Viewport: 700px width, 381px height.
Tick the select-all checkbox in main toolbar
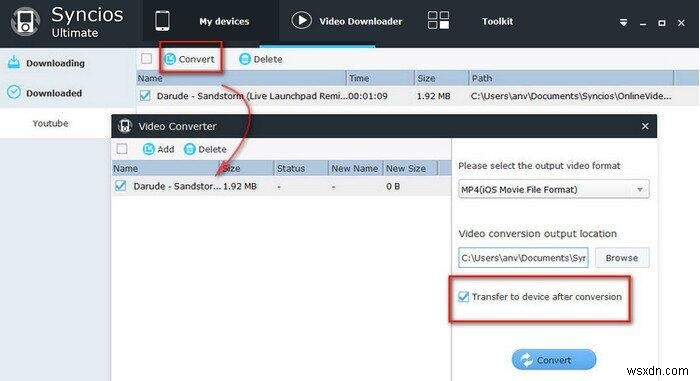(x=146, y=59)
